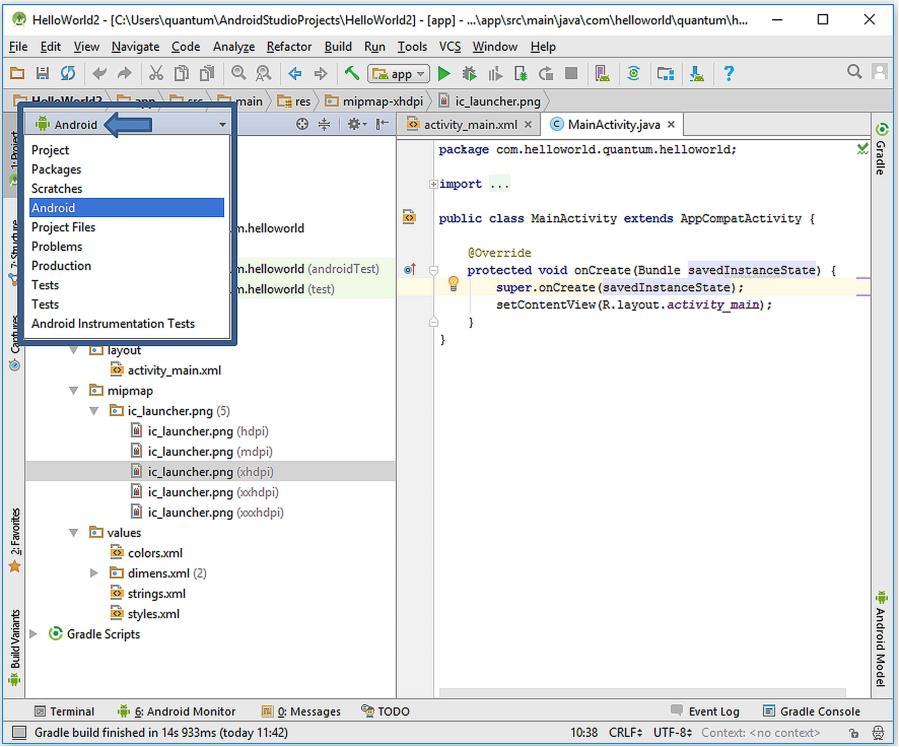
Task: Click the Paste toolbar icon
Action: [x=207, y=73]
